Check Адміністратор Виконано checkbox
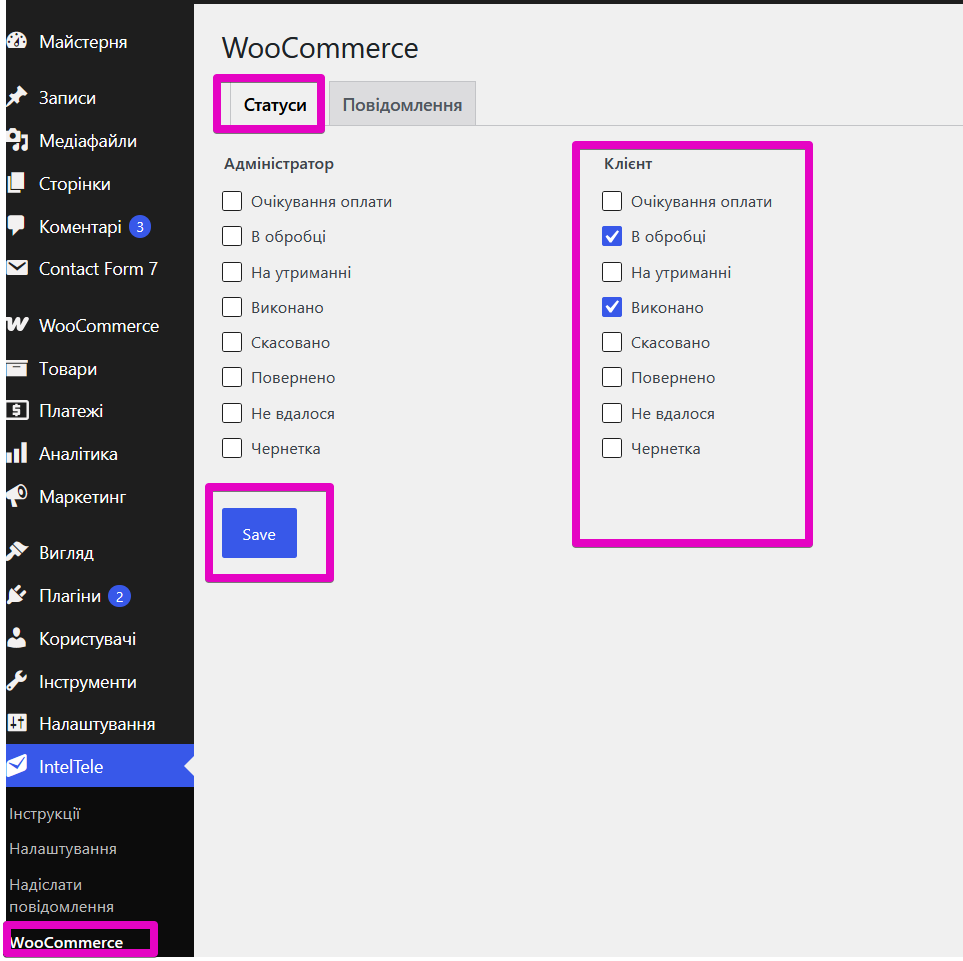This screenshot has height=961, width=963. click(x=232, y=307)
